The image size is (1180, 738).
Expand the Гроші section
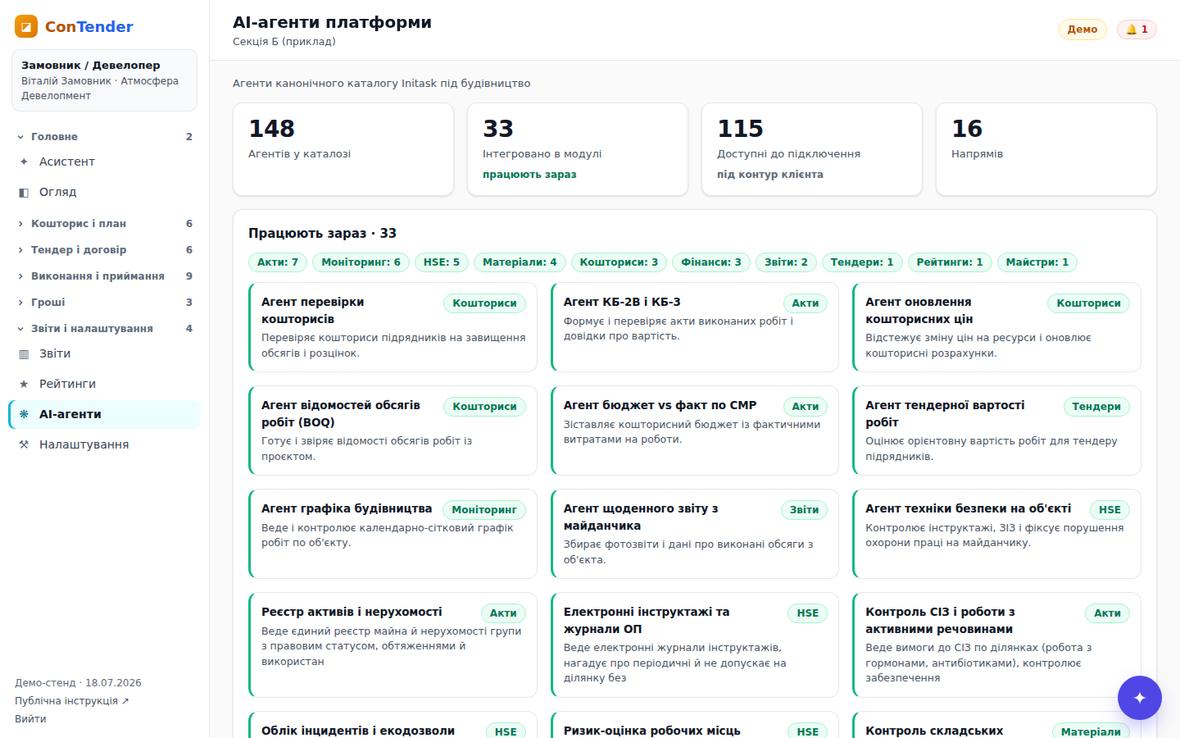point(105,302)
